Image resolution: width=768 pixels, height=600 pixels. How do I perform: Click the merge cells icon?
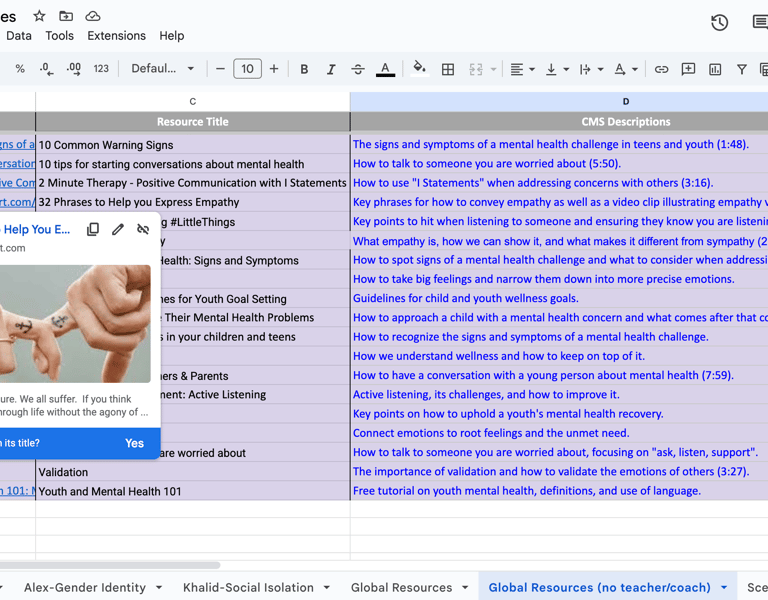(476, 69)
